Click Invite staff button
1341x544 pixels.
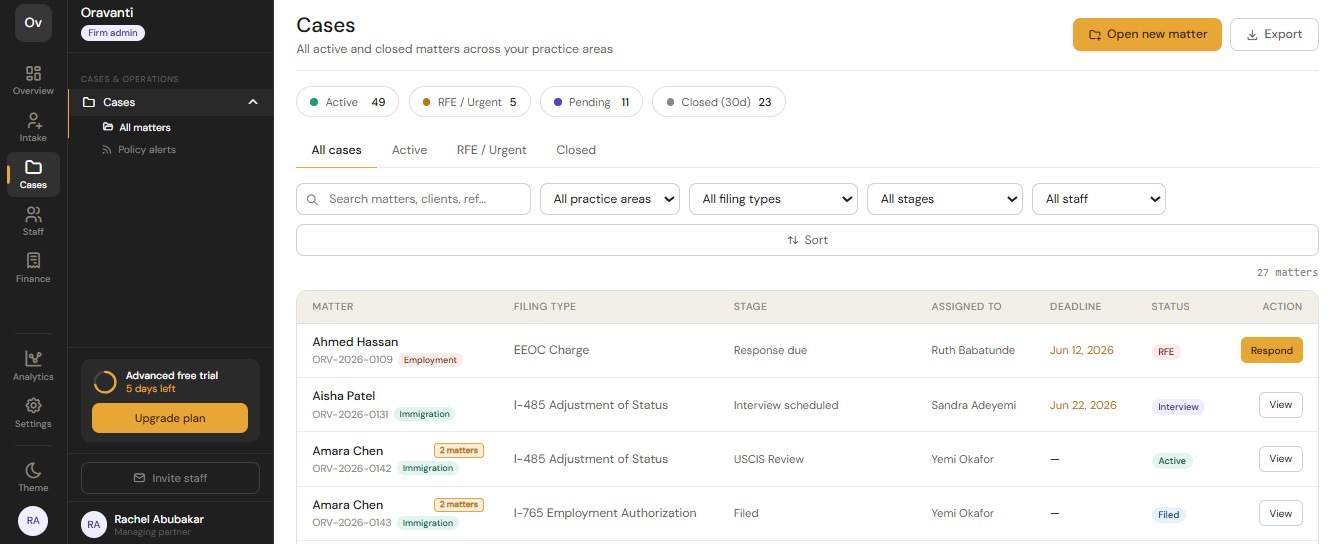click(170, 478)
